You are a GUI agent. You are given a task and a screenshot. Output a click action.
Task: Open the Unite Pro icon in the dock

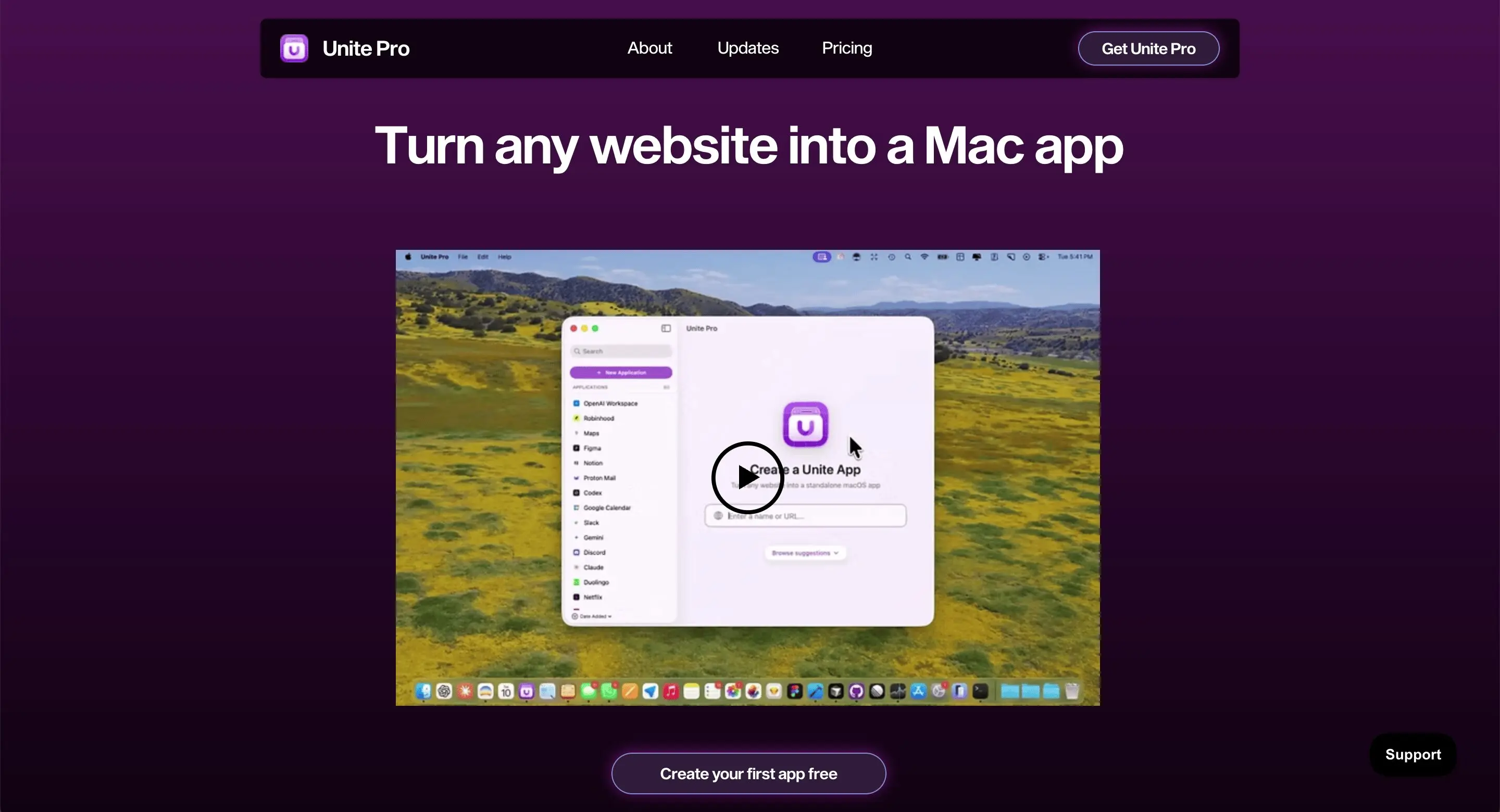tap(527, 691)
